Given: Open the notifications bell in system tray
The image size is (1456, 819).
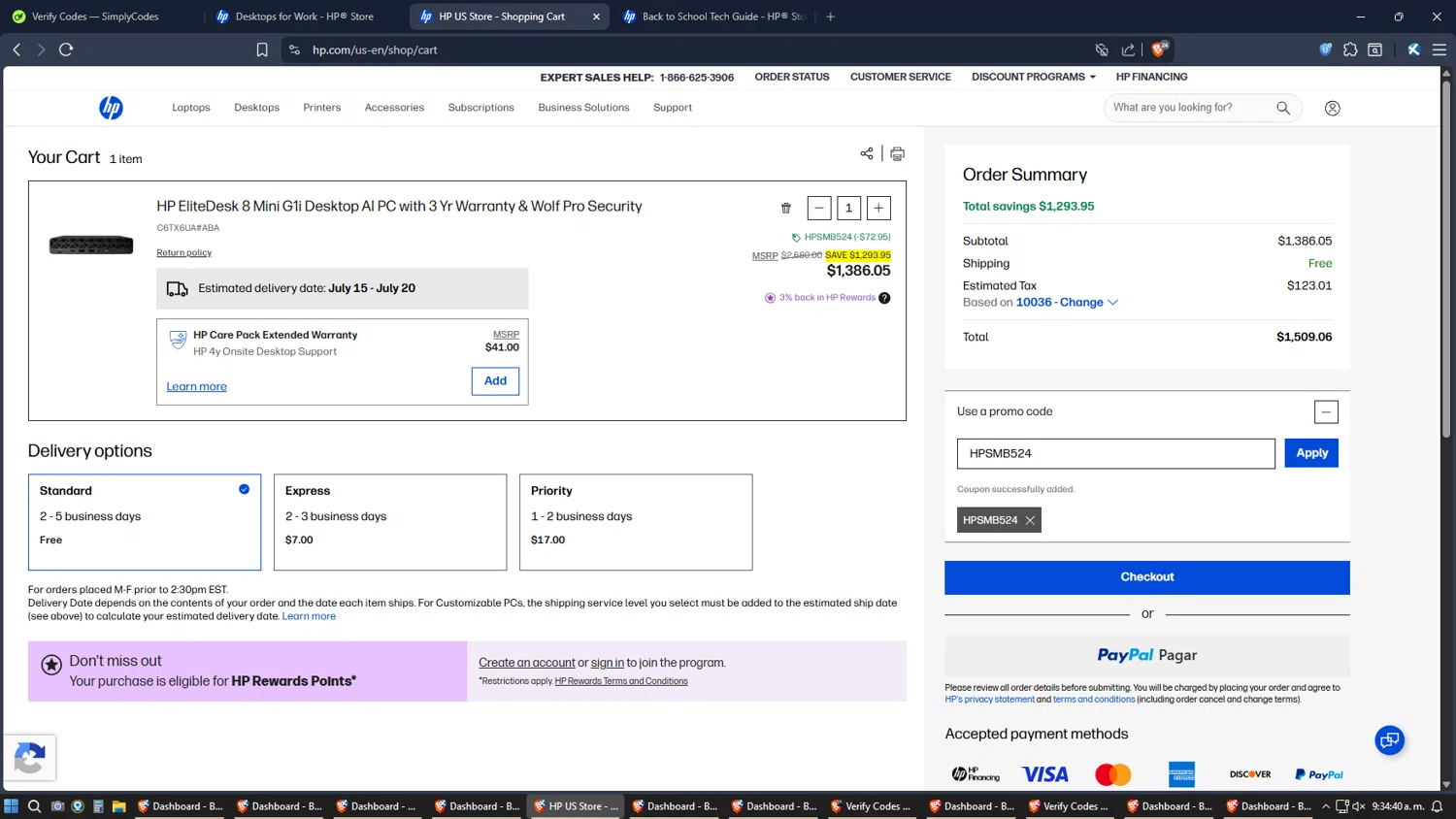Looking at the screenshot, I should coord(1438,806).
